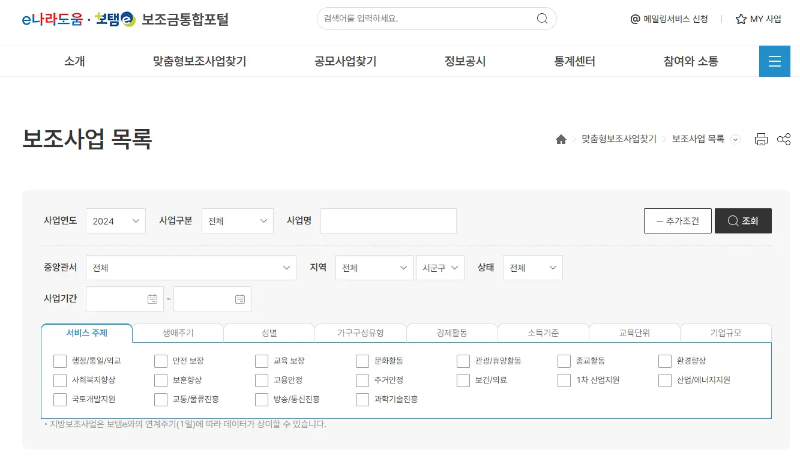Check the 교통/물류진흥 checkbox
This screenshot has width=800, height=469.
click(x=161, y=399)
